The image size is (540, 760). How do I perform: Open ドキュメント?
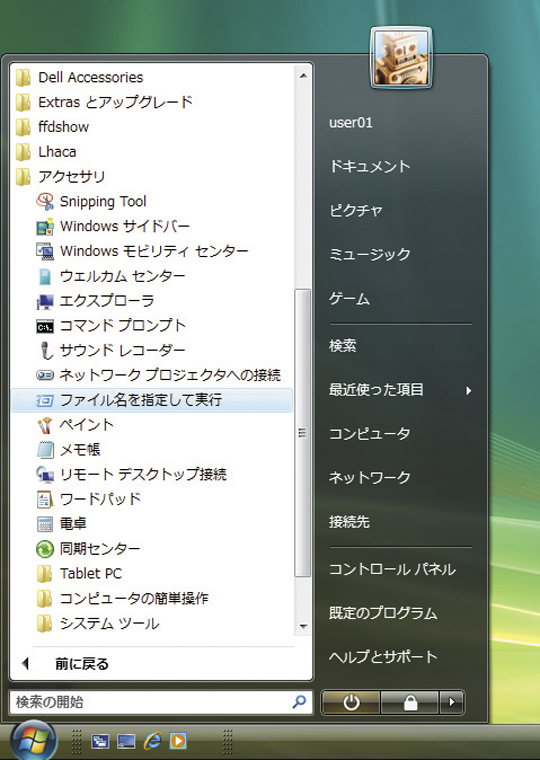[x=370, y=167]
